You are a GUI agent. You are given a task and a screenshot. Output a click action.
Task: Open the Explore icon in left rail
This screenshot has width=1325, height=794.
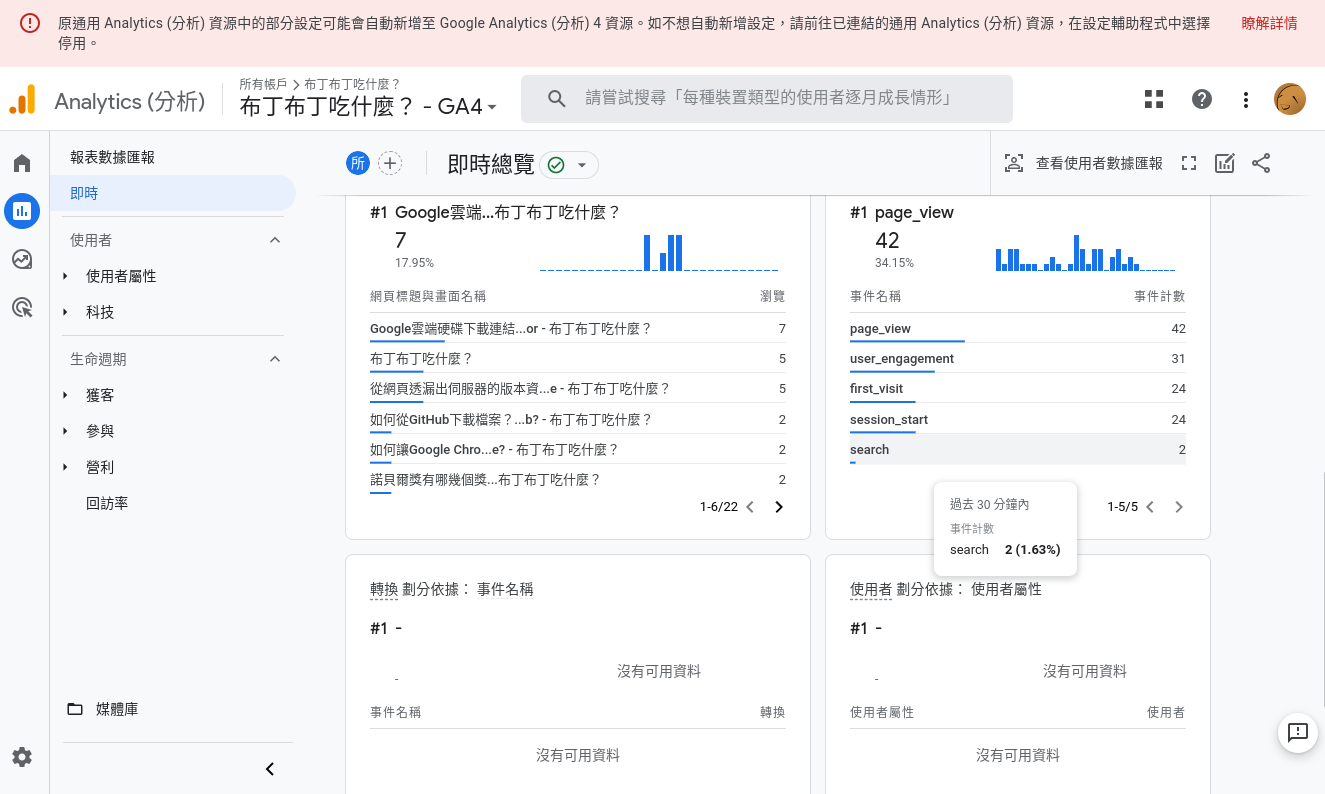tap(22, 259)
